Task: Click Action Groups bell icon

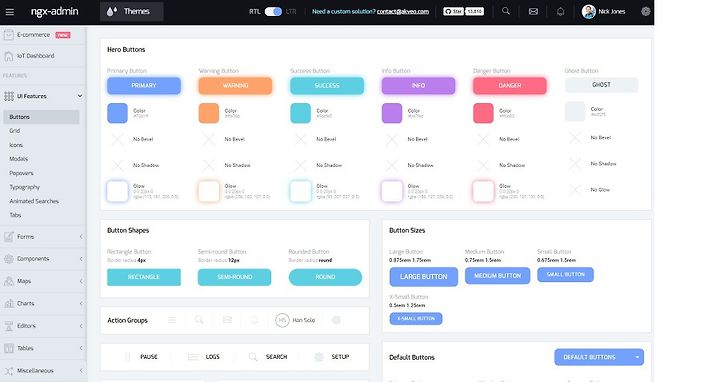Action: click(254, 320)
